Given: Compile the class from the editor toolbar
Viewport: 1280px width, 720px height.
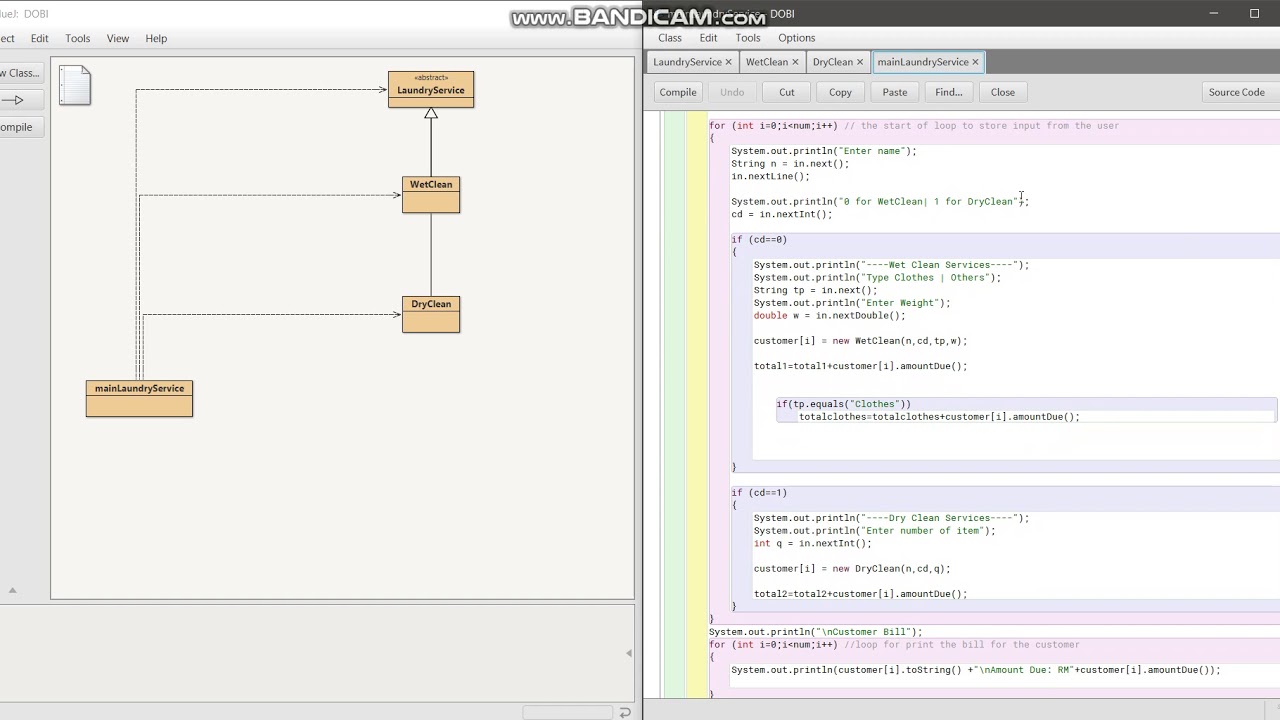Looking at the screenshot, I should pos(677,92).
